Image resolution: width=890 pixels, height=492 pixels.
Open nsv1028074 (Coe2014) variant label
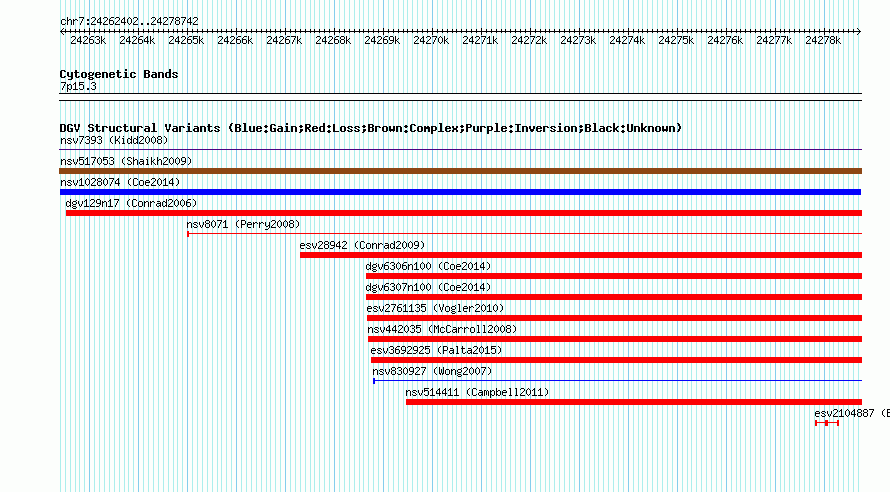(120, 182)
